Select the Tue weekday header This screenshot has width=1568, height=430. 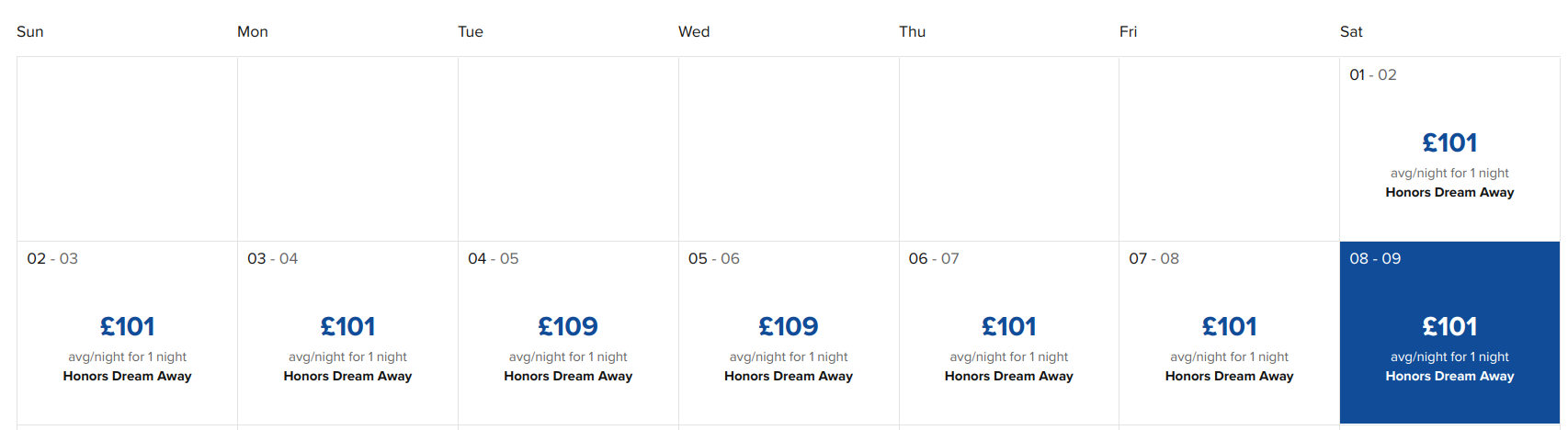(471, 32)
